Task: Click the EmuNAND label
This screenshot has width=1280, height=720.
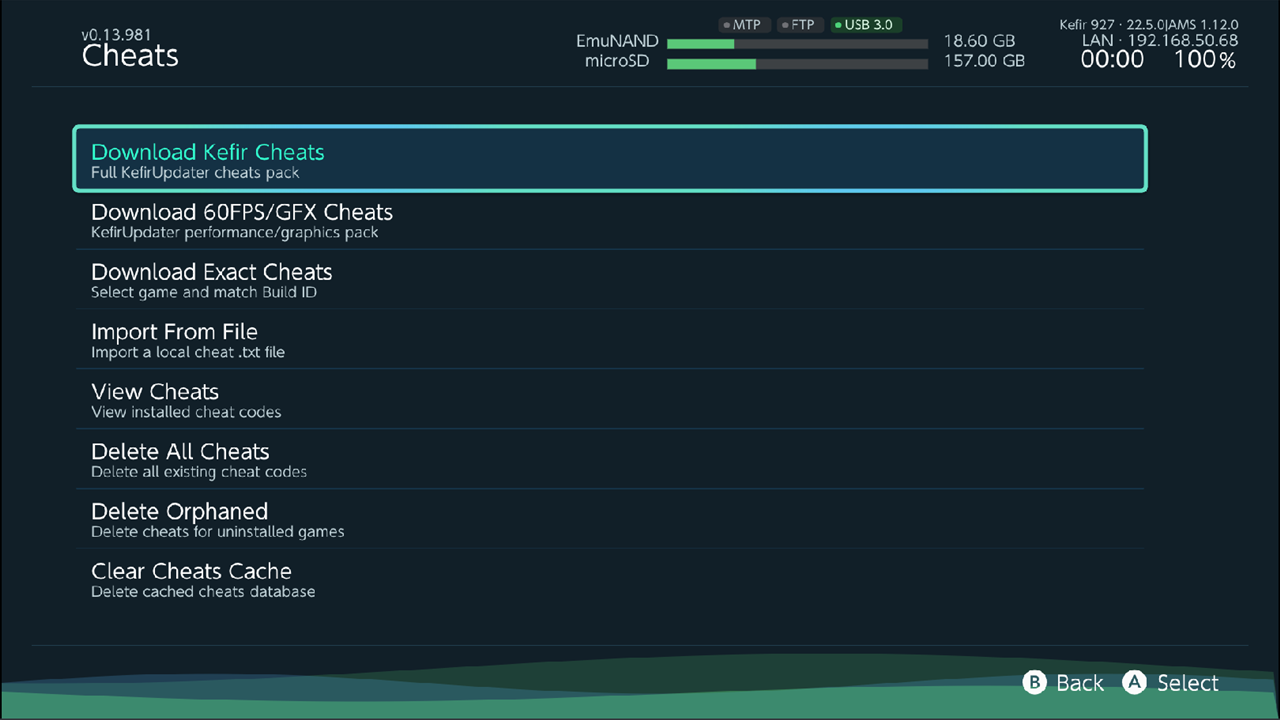Action: click(x=617, y=42)
